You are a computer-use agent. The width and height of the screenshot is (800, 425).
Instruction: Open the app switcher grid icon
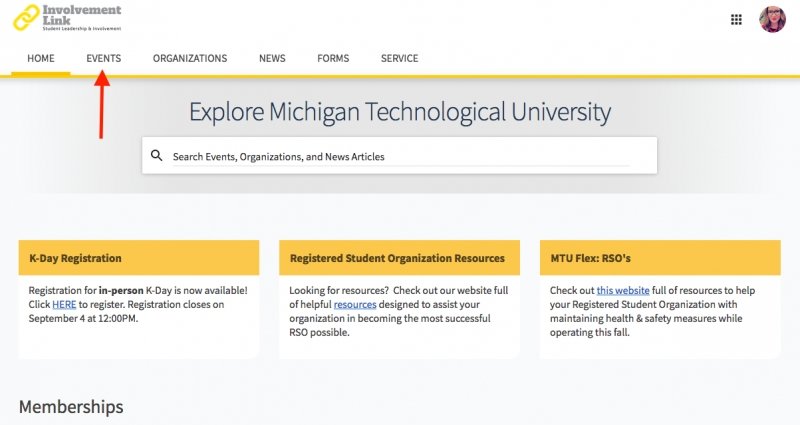(736, 20)
